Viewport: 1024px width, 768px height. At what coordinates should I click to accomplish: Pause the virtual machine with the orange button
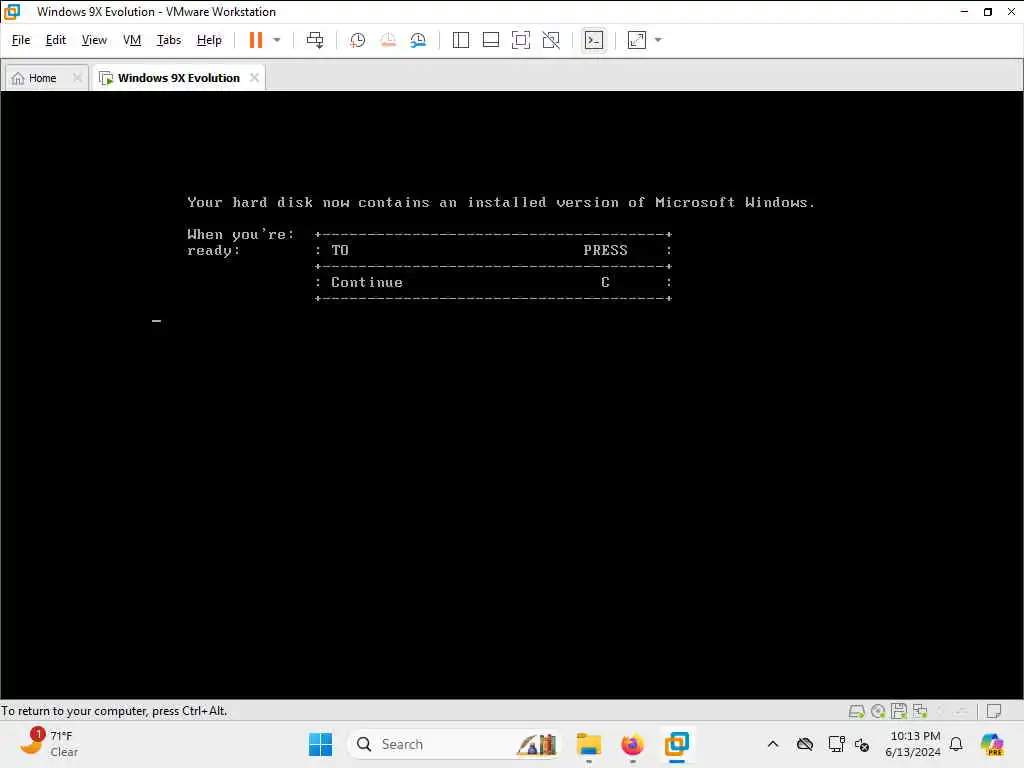255,40
